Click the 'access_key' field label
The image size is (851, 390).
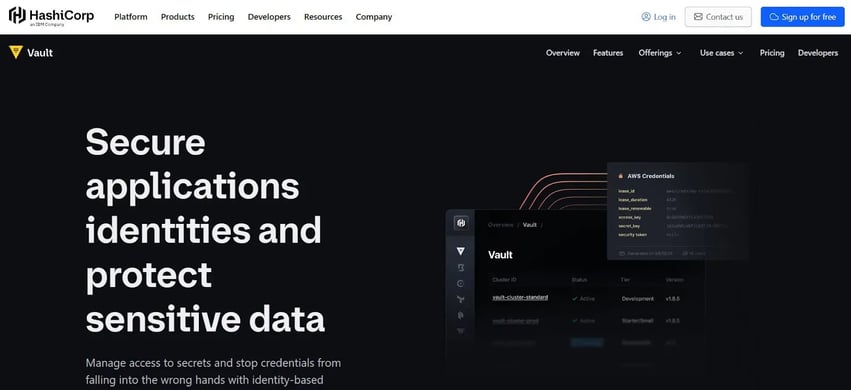point(630,217)
